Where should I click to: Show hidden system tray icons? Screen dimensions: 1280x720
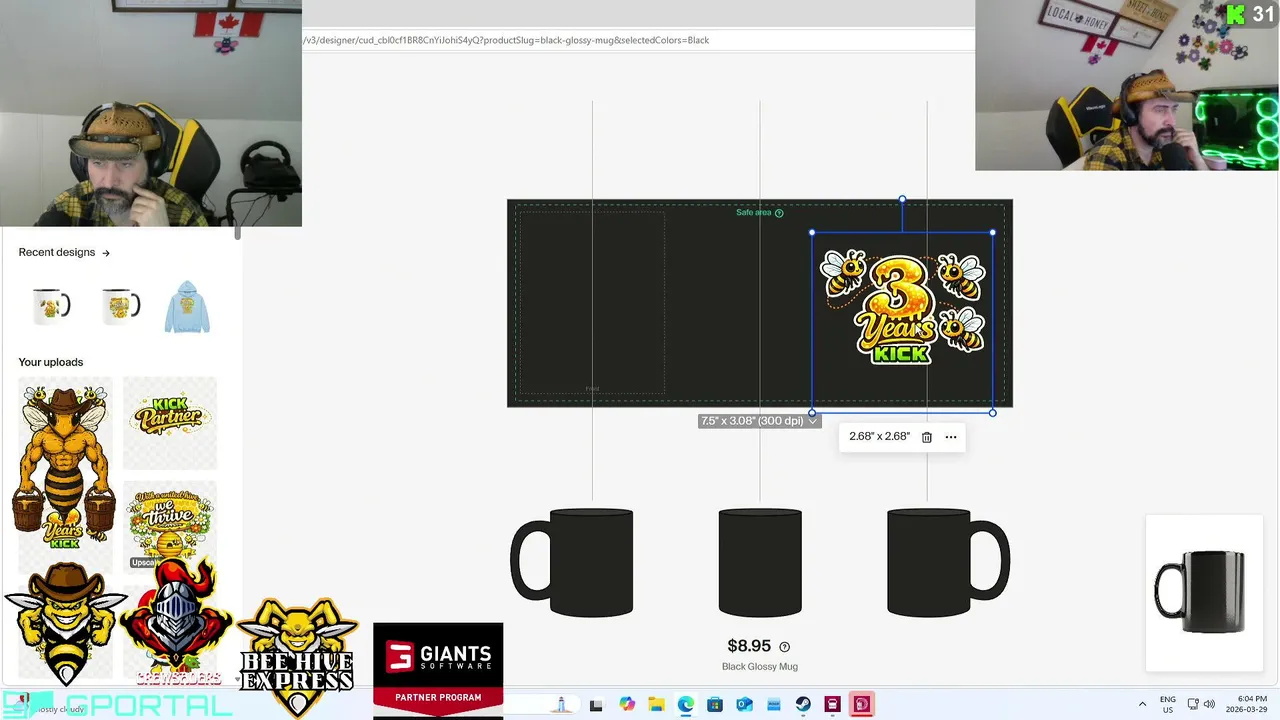pyautogui.click(x=1142, y=705)
